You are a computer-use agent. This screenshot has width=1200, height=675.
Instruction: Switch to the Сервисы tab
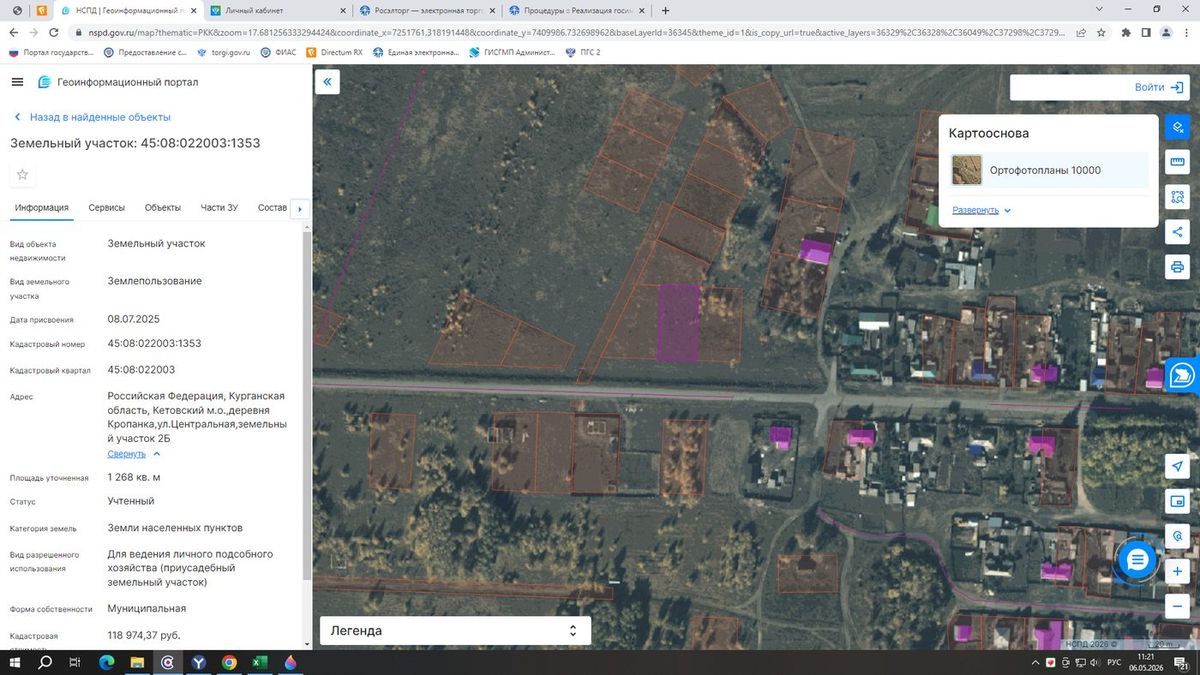(107, 208)
